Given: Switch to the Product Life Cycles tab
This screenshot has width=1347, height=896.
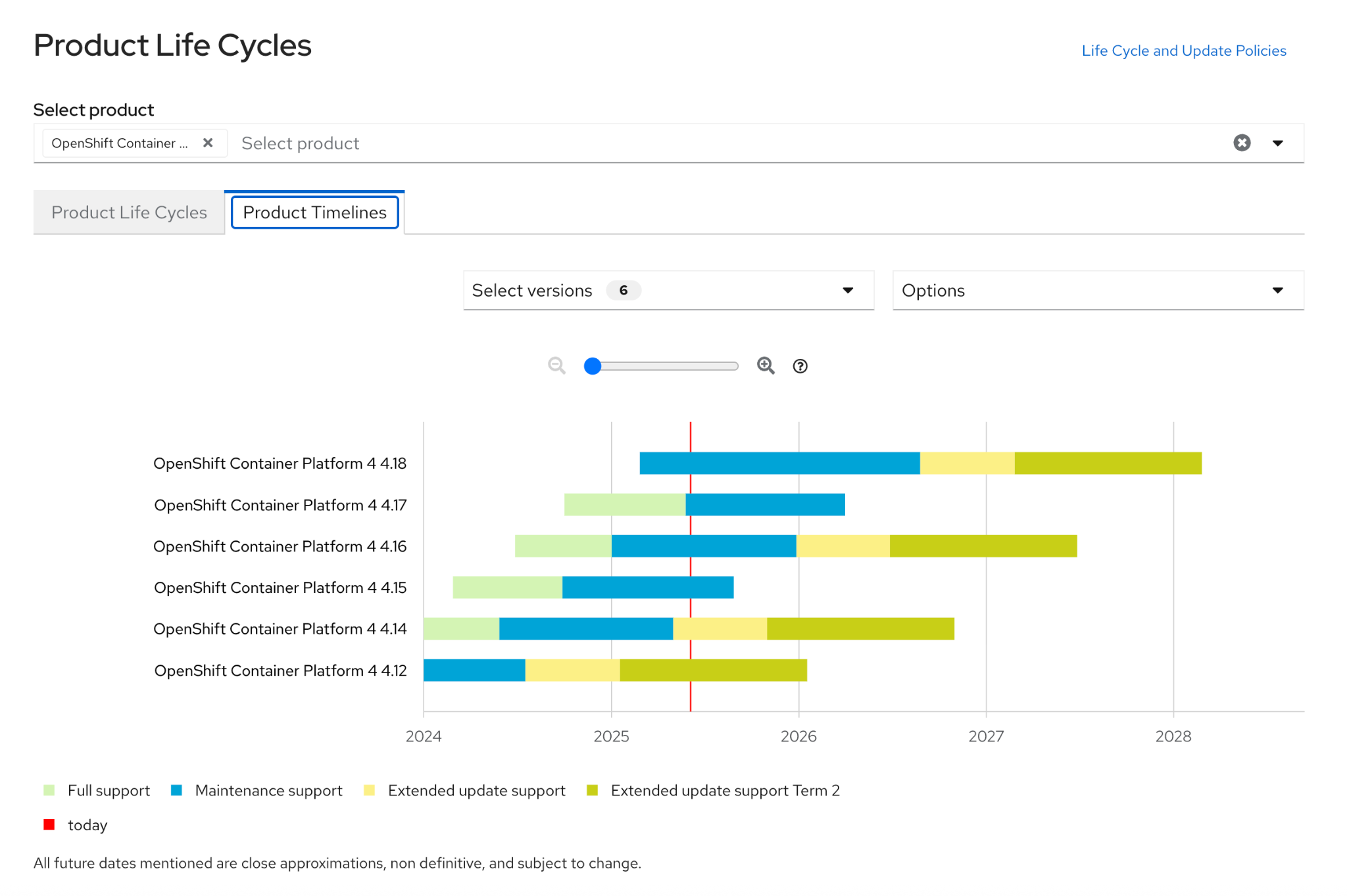Looking at the screenshot, I should 129,212.
